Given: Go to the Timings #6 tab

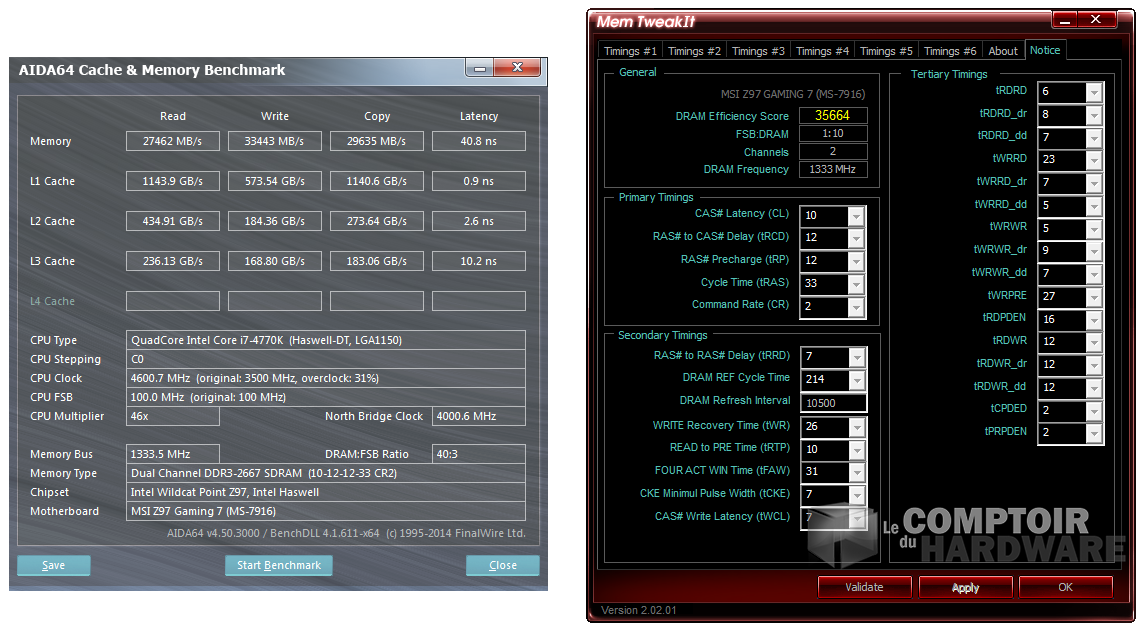Looking at the screenshot, I should pos(949,51).
